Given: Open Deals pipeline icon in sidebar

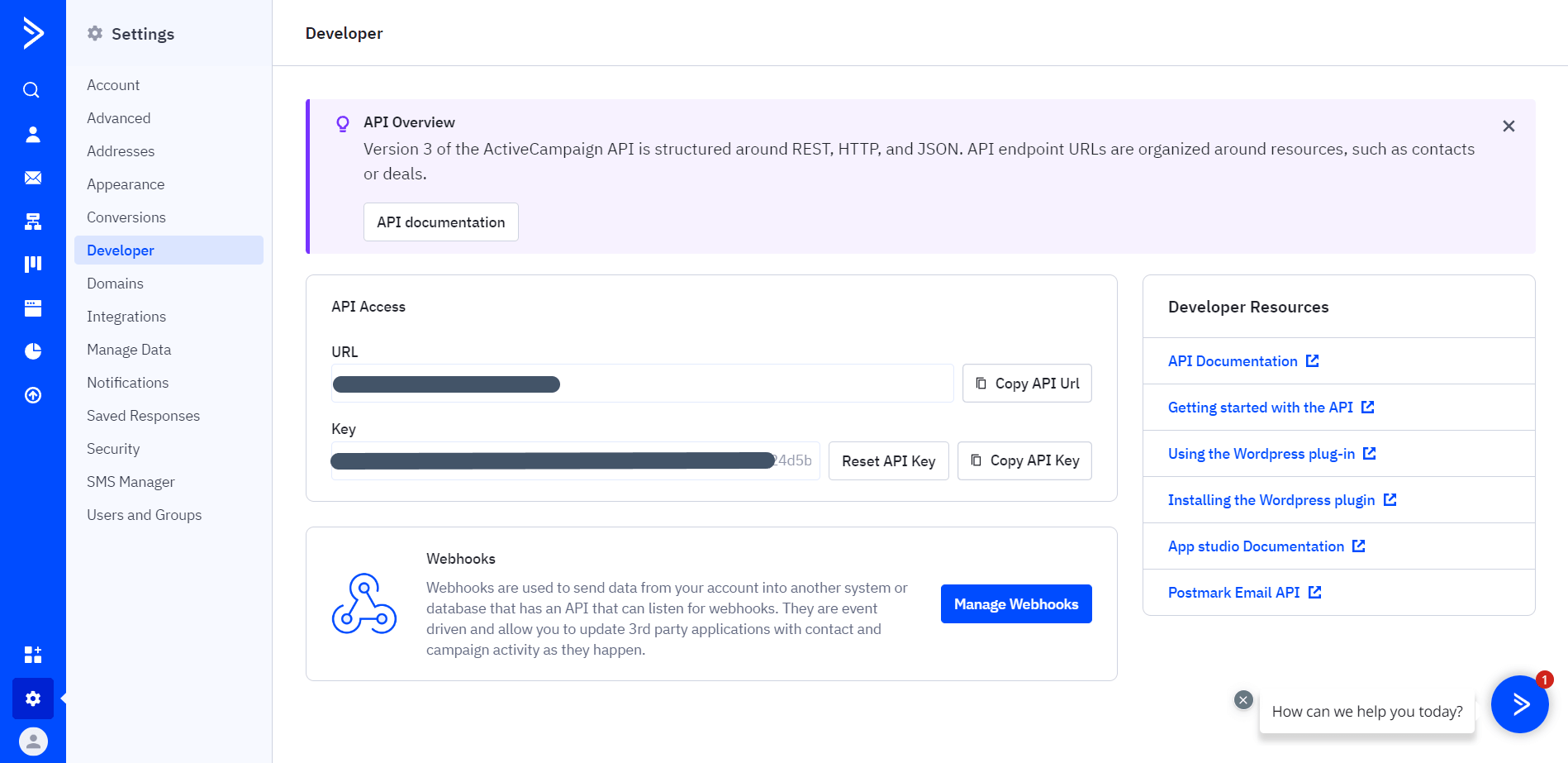Looking at the screenshot, I should click(32, 264).
